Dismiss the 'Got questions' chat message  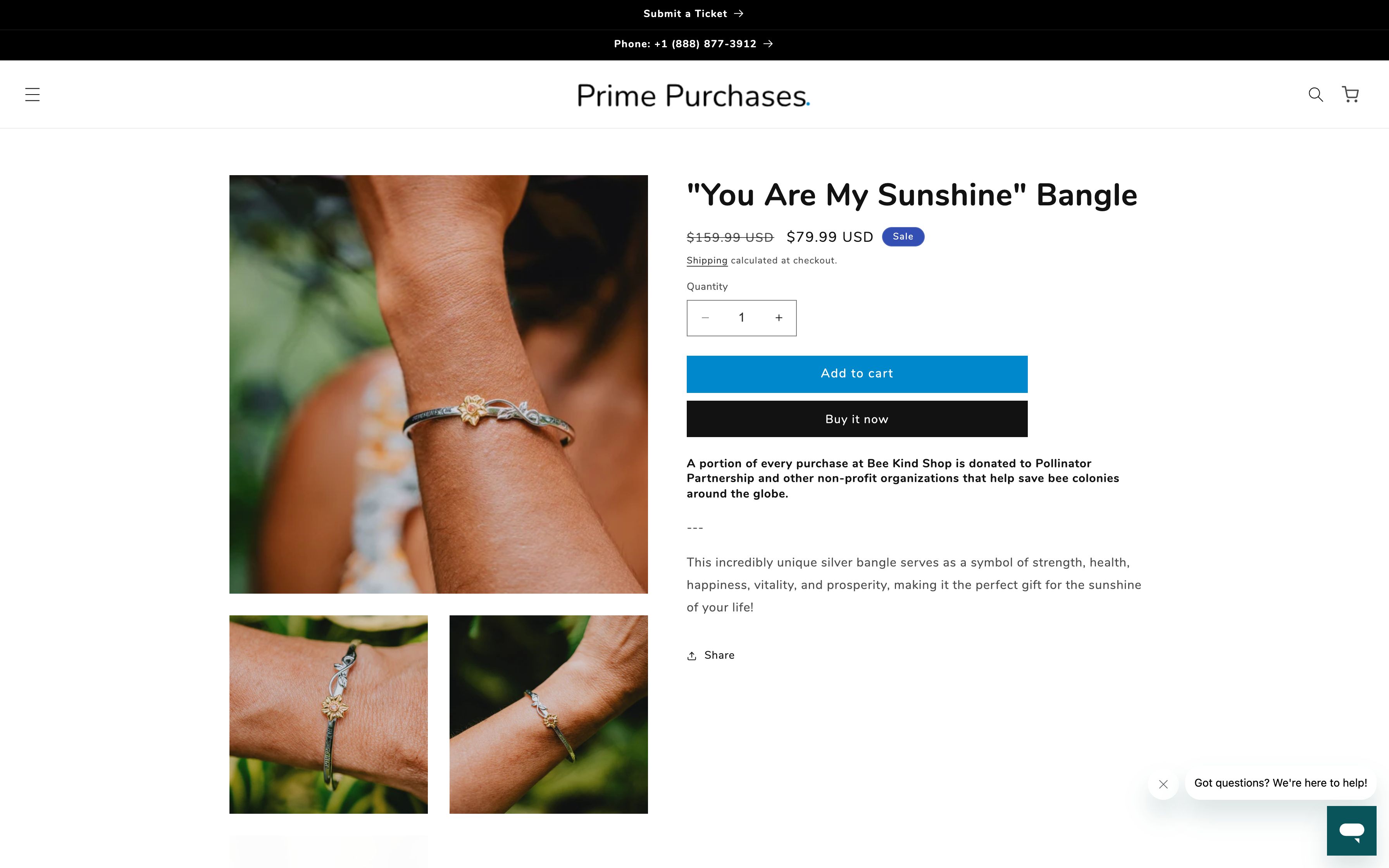pos(1164,784)
